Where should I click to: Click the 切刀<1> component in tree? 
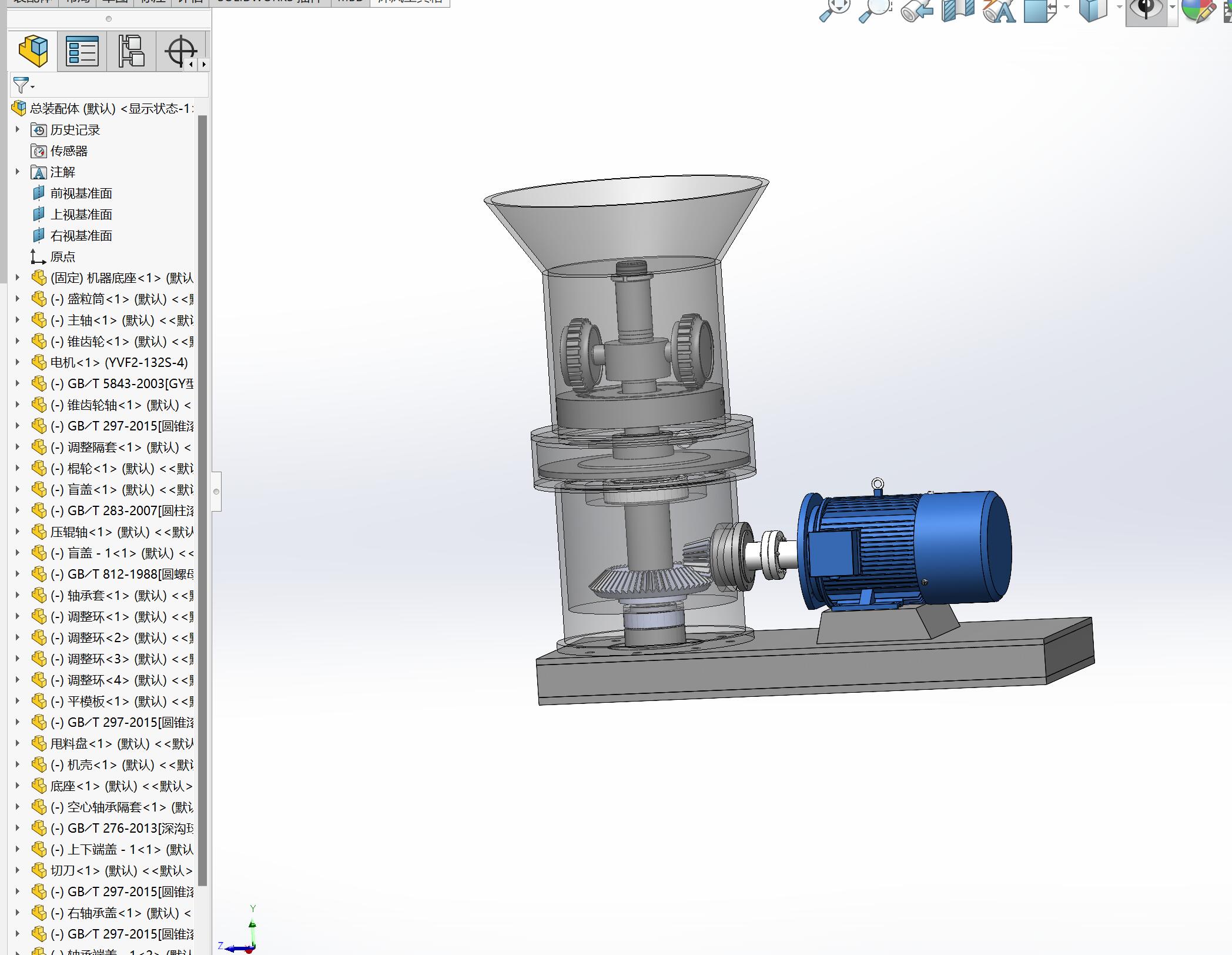pos(75,871)
